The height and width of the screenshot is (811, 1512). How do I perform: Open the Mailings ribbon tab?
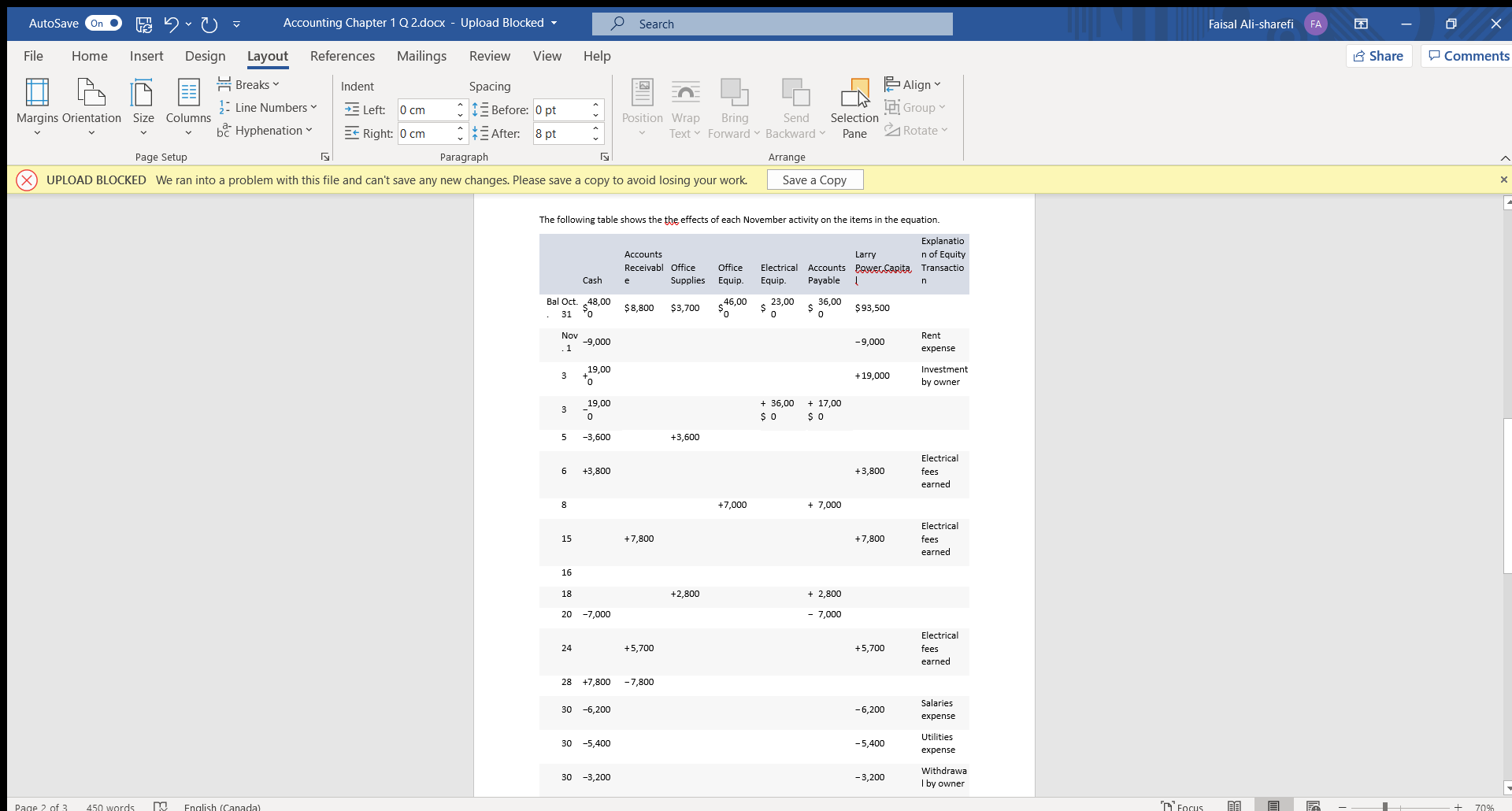click(x=421, y=56)
